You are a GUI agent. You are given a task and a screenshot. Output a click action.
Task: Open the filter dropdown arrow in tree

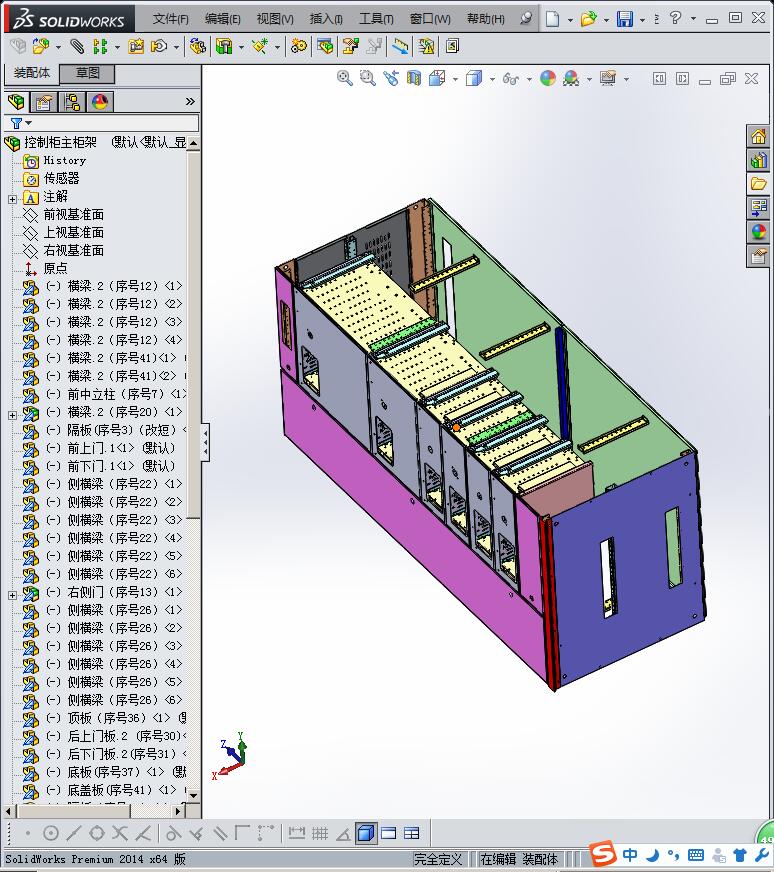[29, 123]
